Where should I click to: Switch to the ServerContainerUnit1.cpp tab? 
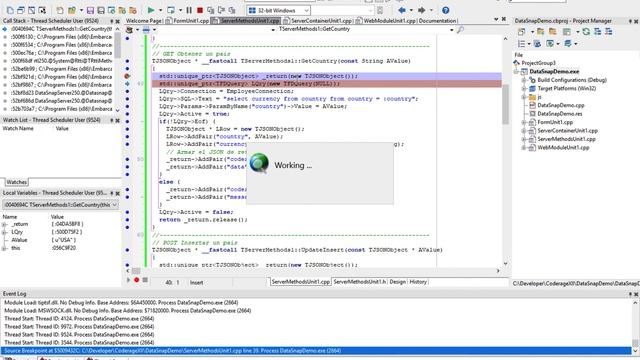pos(318,20)
